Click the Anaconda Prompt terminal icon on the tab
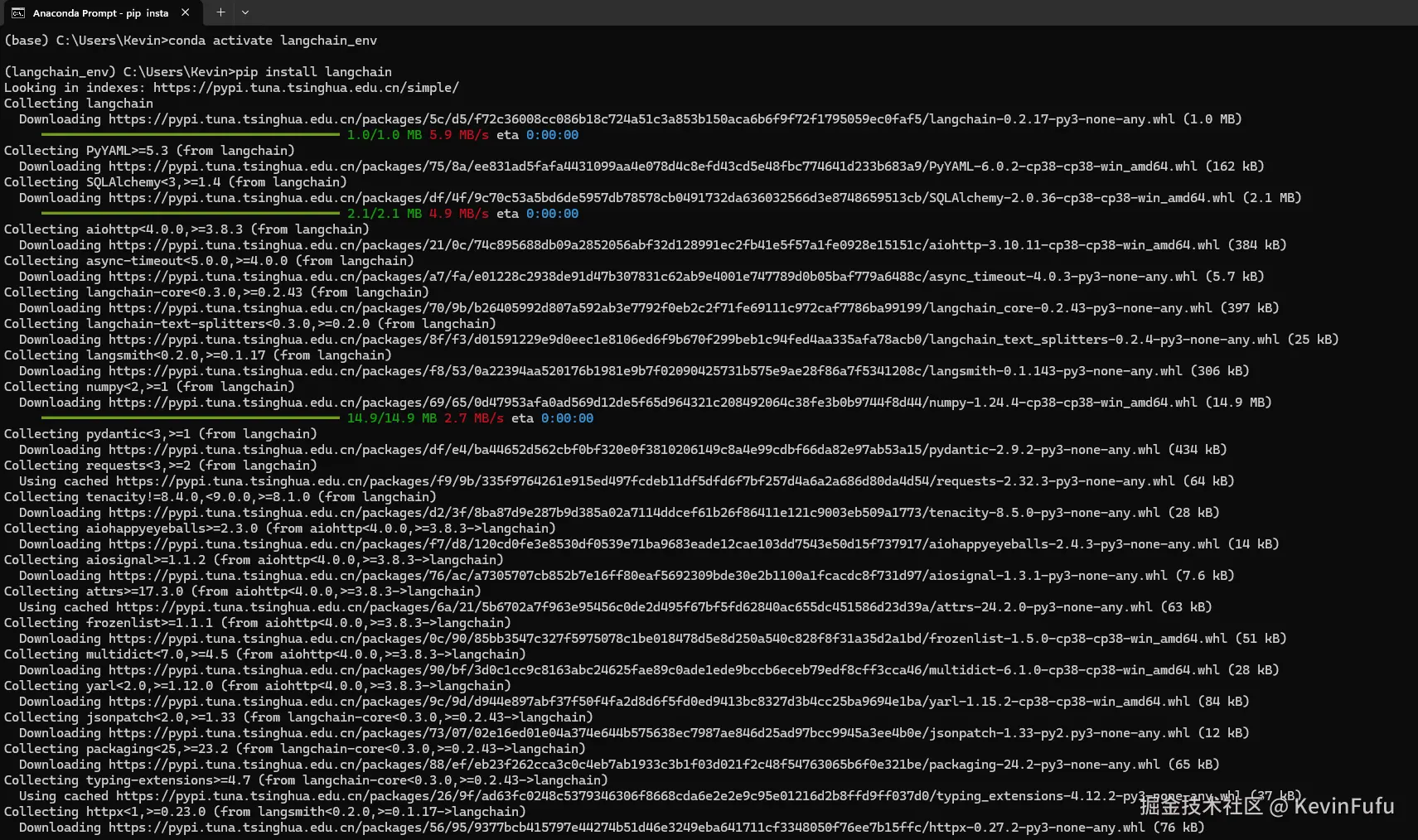Image resolution: width=1418 pixels, height=840 pixels. 17,12
